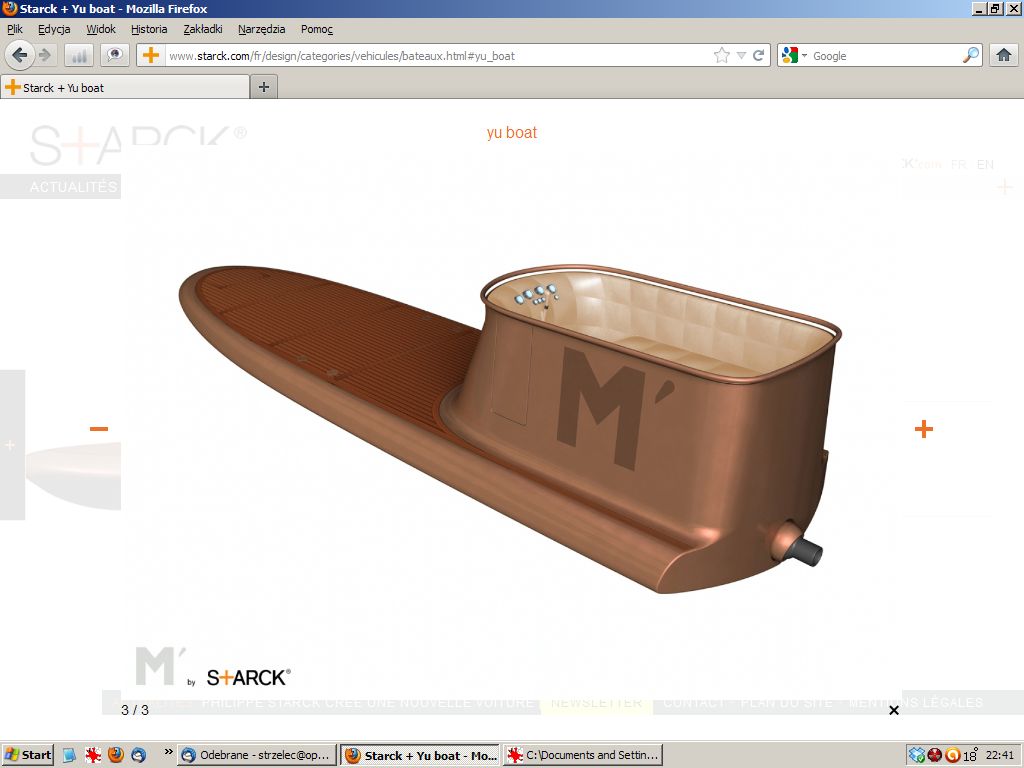Viewport: 1024px width, 768px height.
Task: Show next image with orange plus
Action: (x=923, y=429)
